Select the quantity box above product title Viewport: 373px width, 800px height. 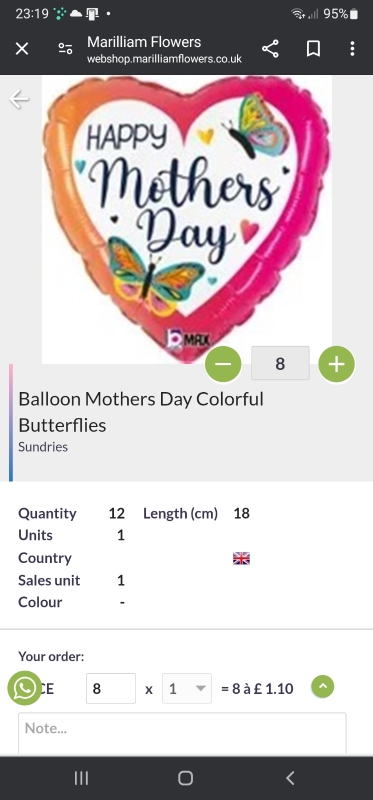[280, 363]
